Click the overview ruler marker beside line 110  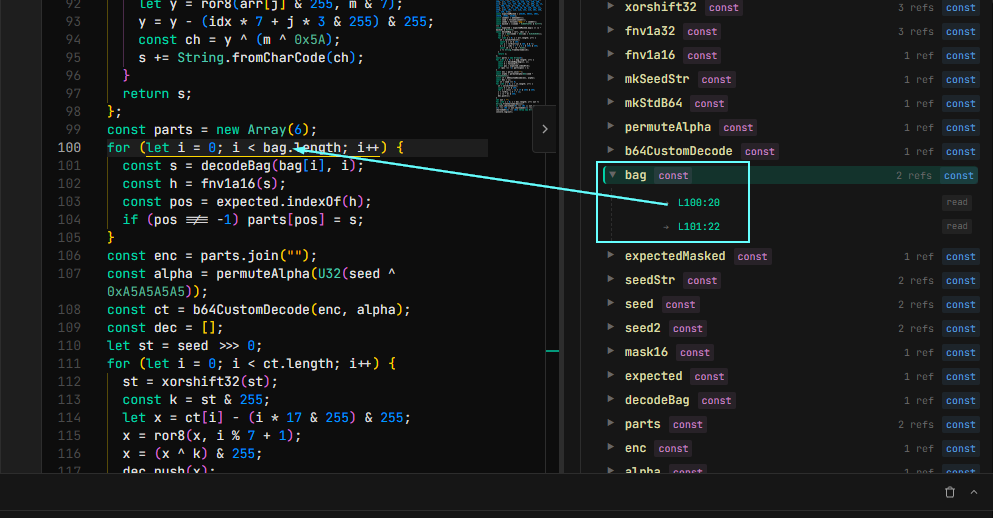(552, 350)
